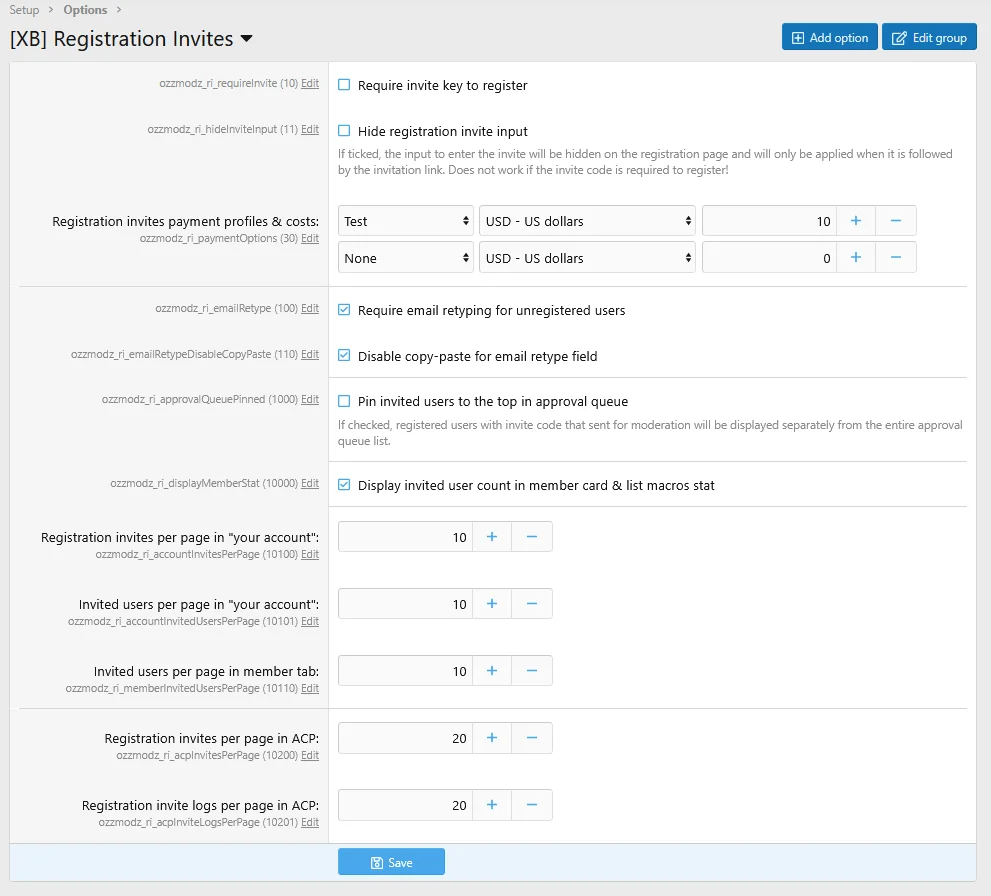
Task: Click plus beside invite logs per page field
Action: click(x=491, y=805)
